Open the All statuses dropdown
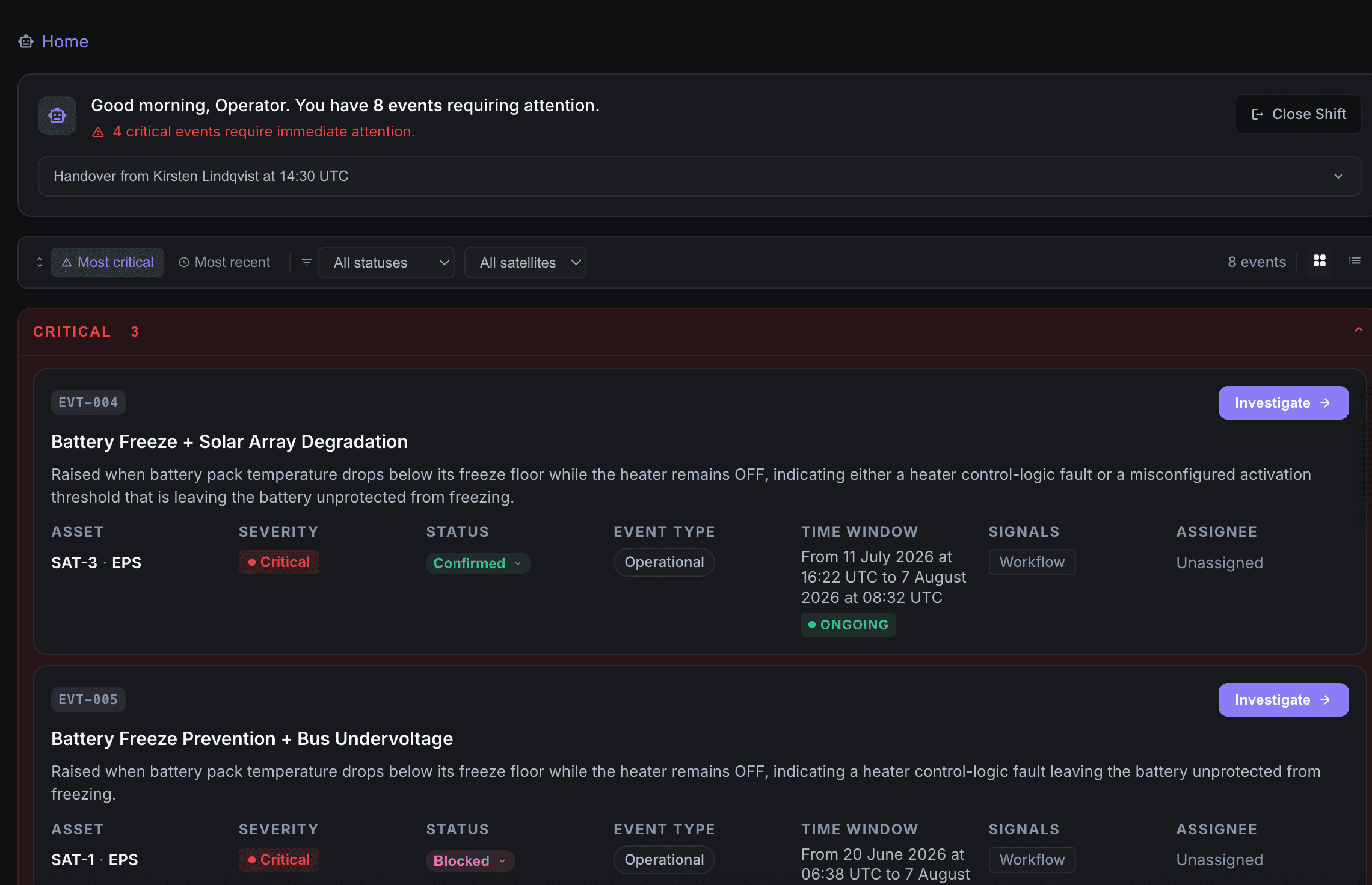Image resolution: width=1372 pixels, height=885 pixels. (x=386, y=262)
